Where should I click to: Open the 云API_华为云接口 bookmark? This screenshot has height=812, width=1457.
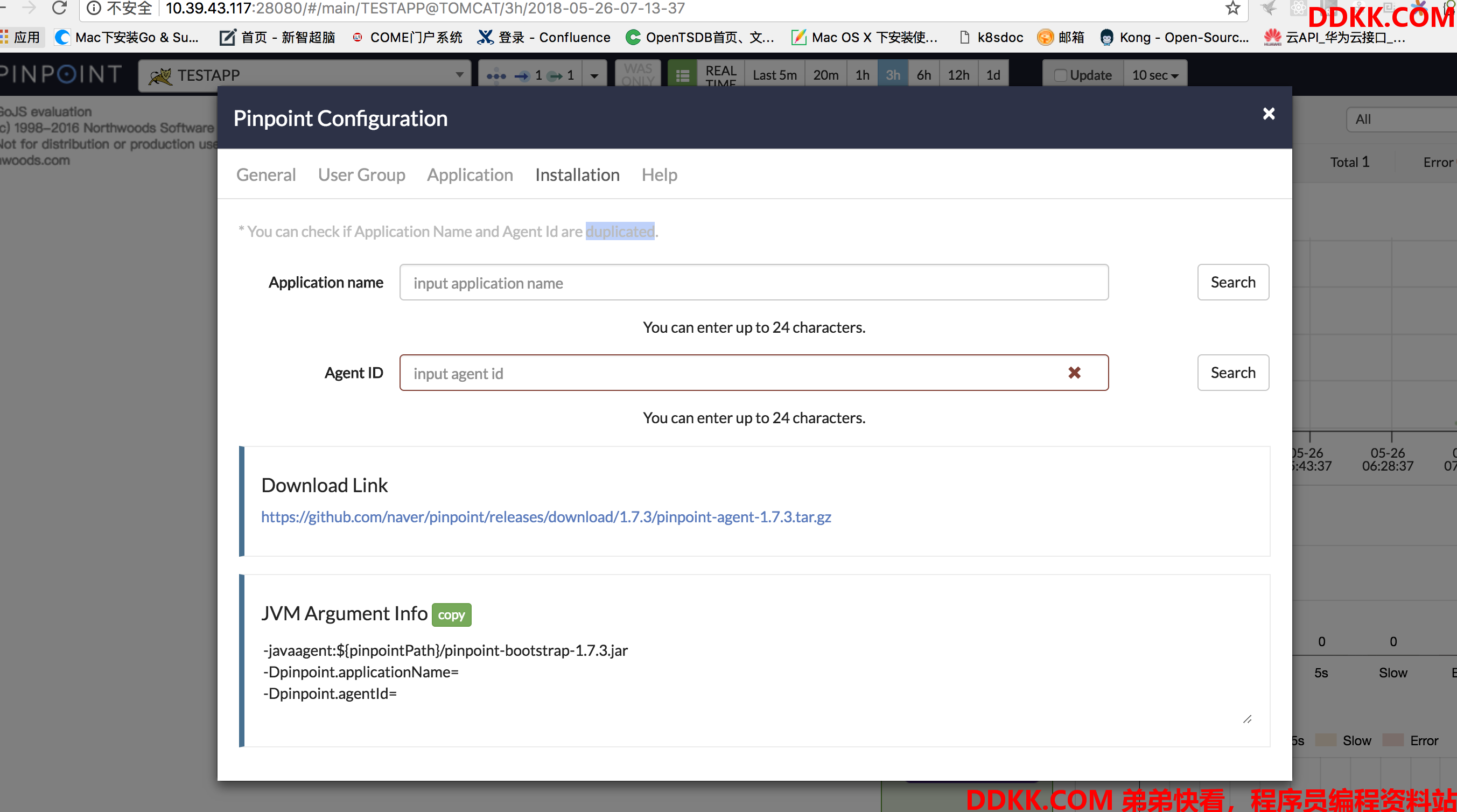coord(1335,37)
